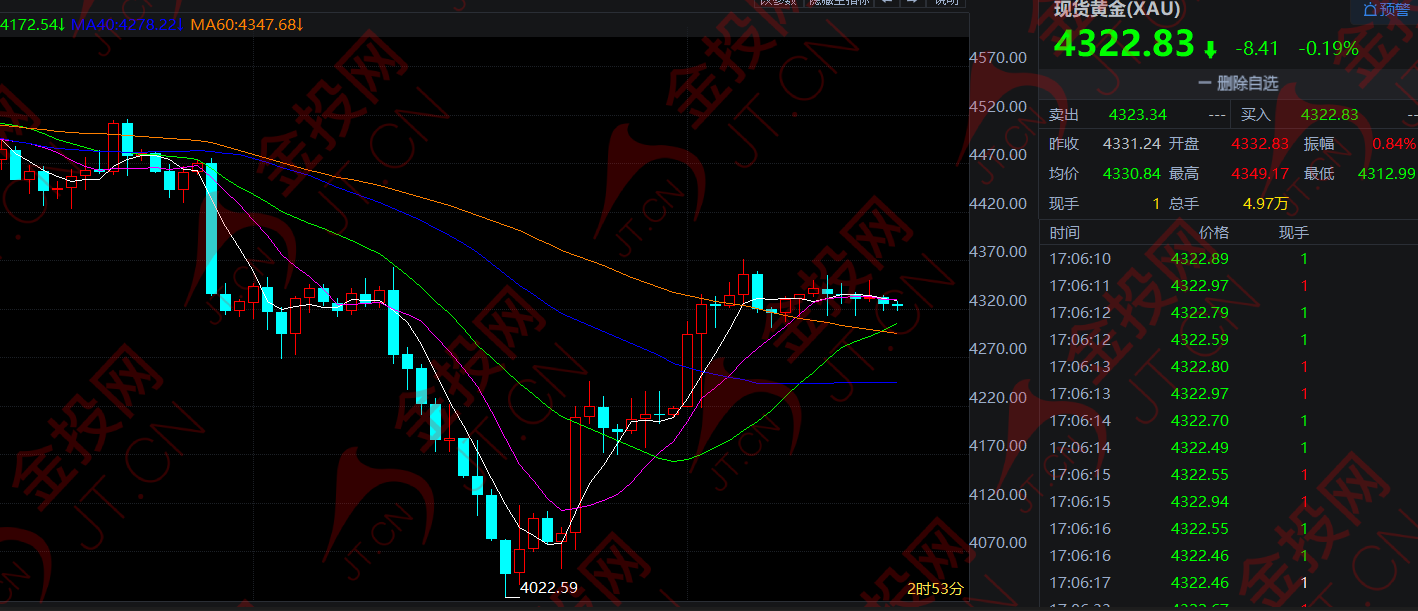Click the 4070.00 price axis label
This screenshot has width=1418, height=611.
[x=998, y=543]
